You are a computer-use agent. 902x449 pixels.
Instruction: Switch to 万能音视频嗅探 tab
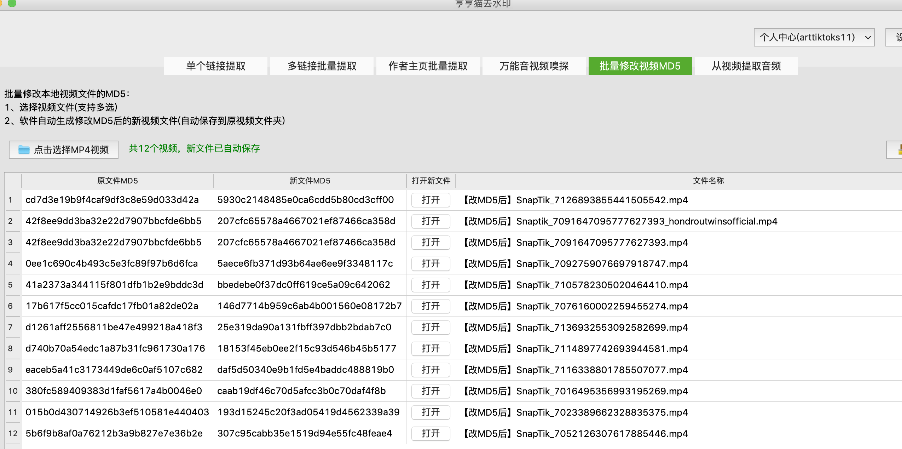tap(534, 66)
